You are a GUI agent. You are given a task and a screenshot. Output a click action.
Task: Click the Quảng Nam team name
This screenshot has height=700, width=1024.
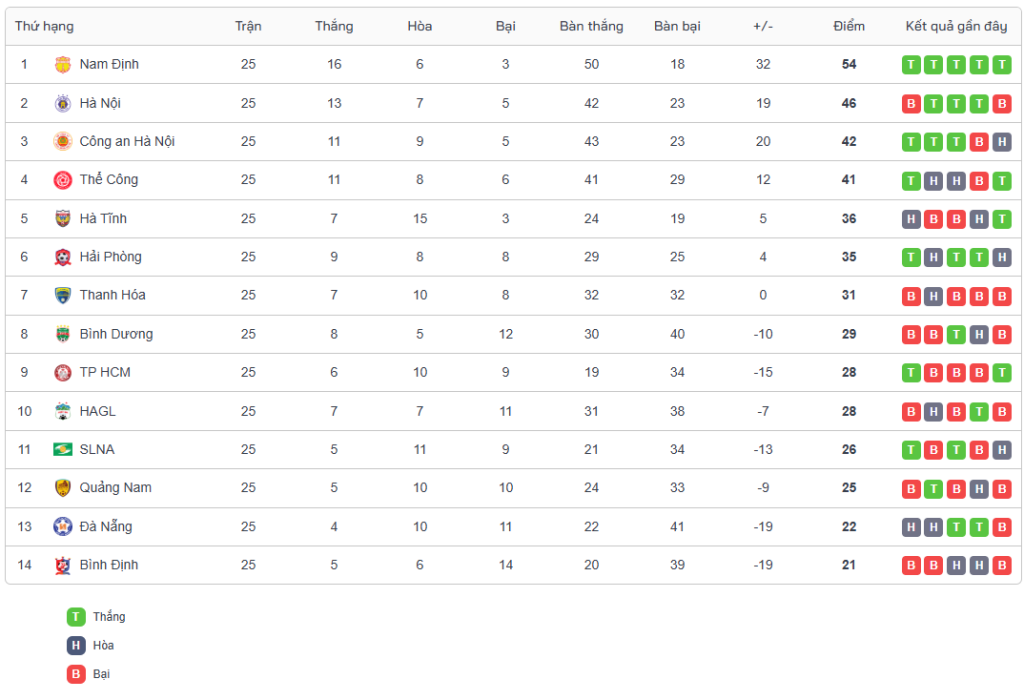tap(116, 488)
